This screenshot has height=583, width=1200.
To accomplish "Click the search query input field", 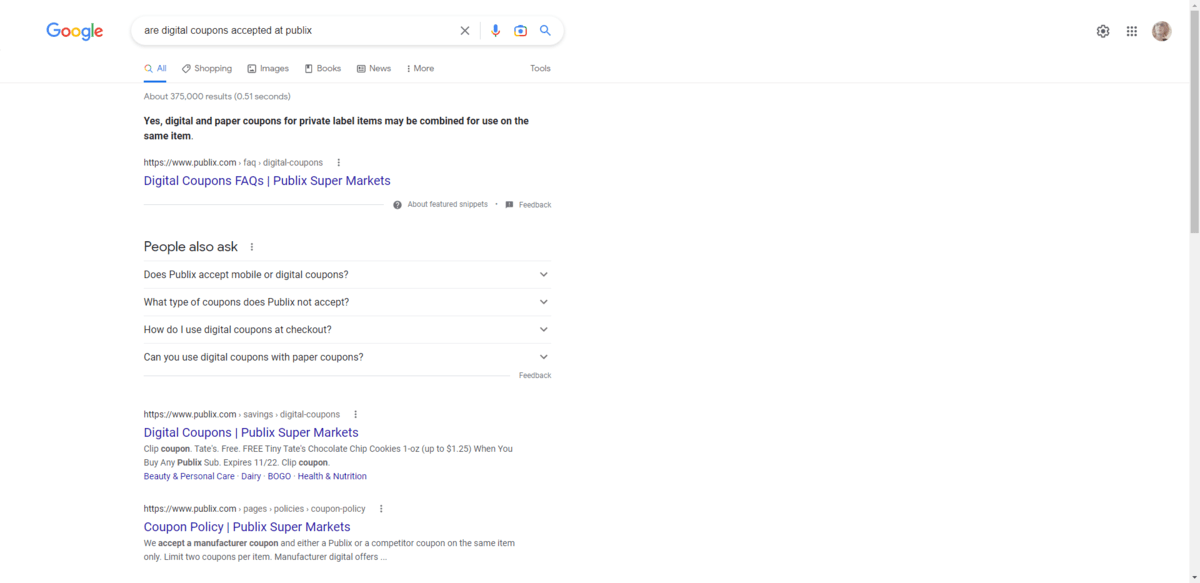I will click(x=297, y=31).
